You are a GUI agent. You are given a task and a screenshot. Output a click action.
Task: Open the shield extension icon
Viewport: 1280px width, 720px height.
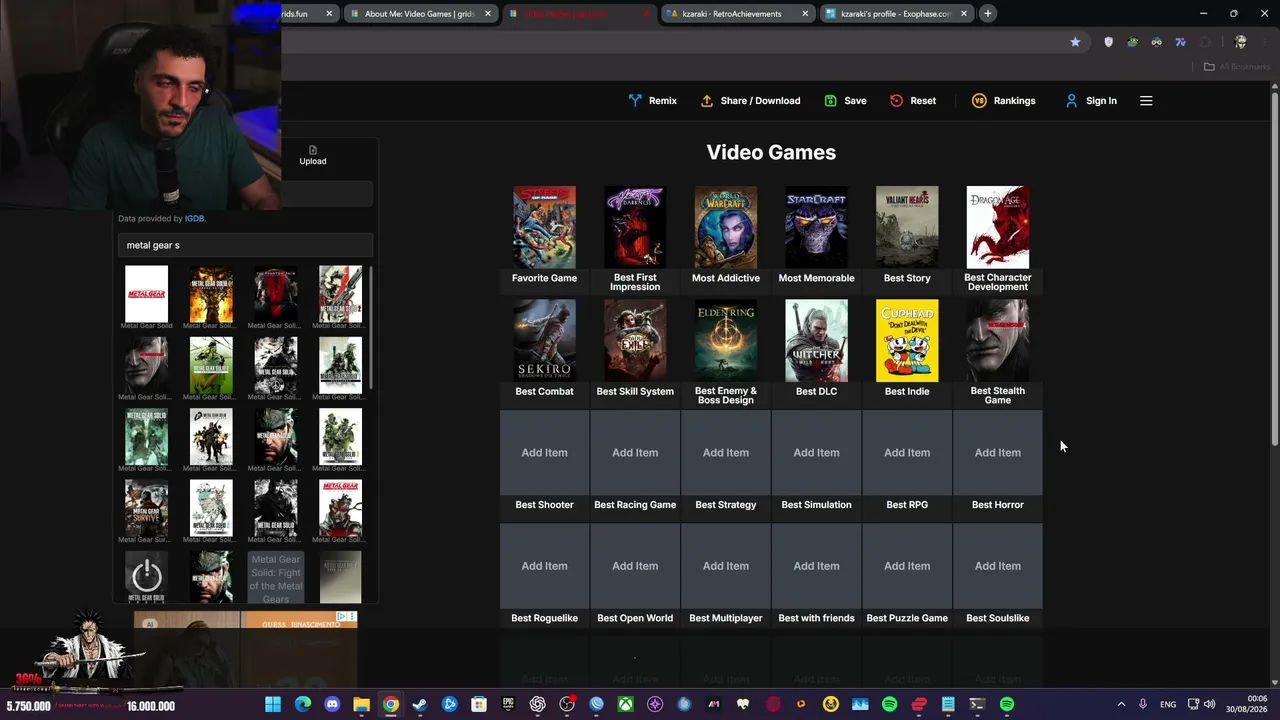tap(1108, 42)
